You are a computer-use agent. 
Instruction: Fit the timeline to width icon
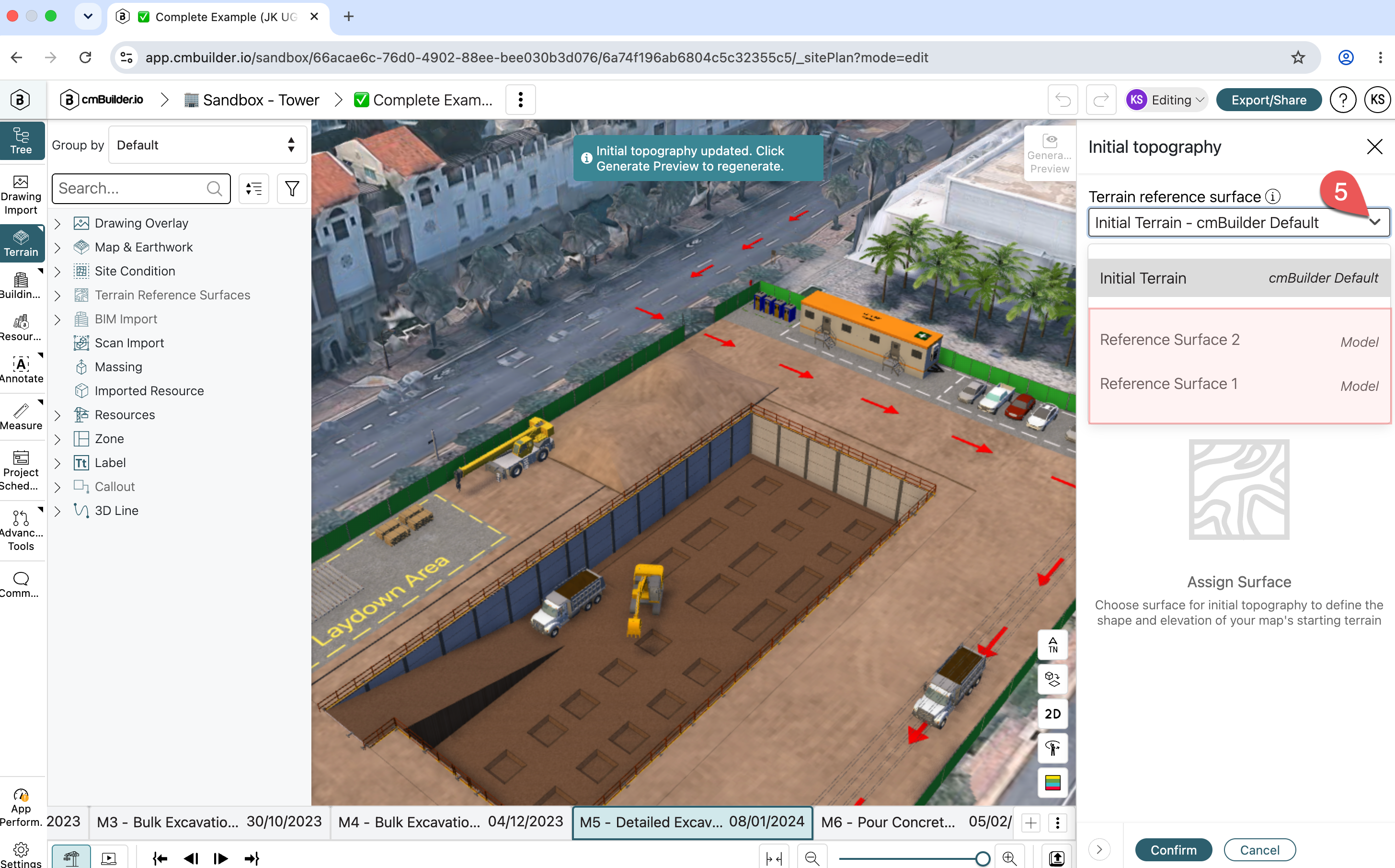774,858
